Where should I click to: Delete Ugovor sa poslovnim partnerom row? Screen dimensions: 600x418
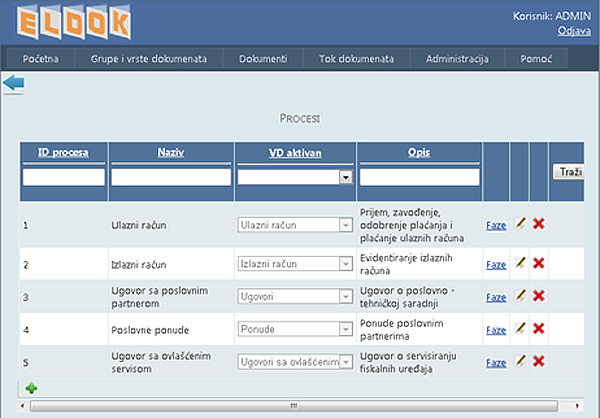point(538,296)
